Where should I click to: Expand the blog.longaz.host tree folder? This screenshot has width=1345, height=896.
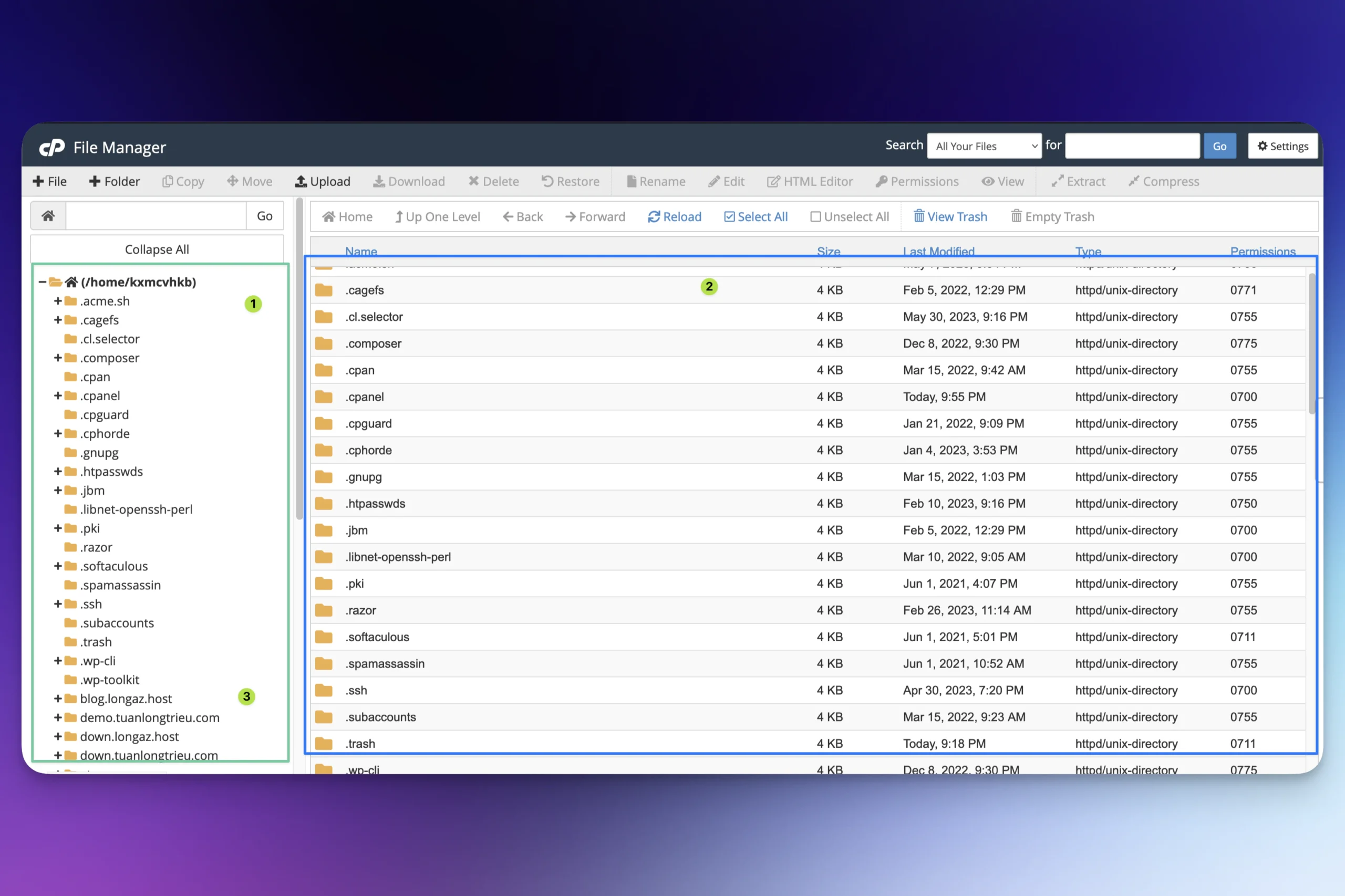click(58, 699)
